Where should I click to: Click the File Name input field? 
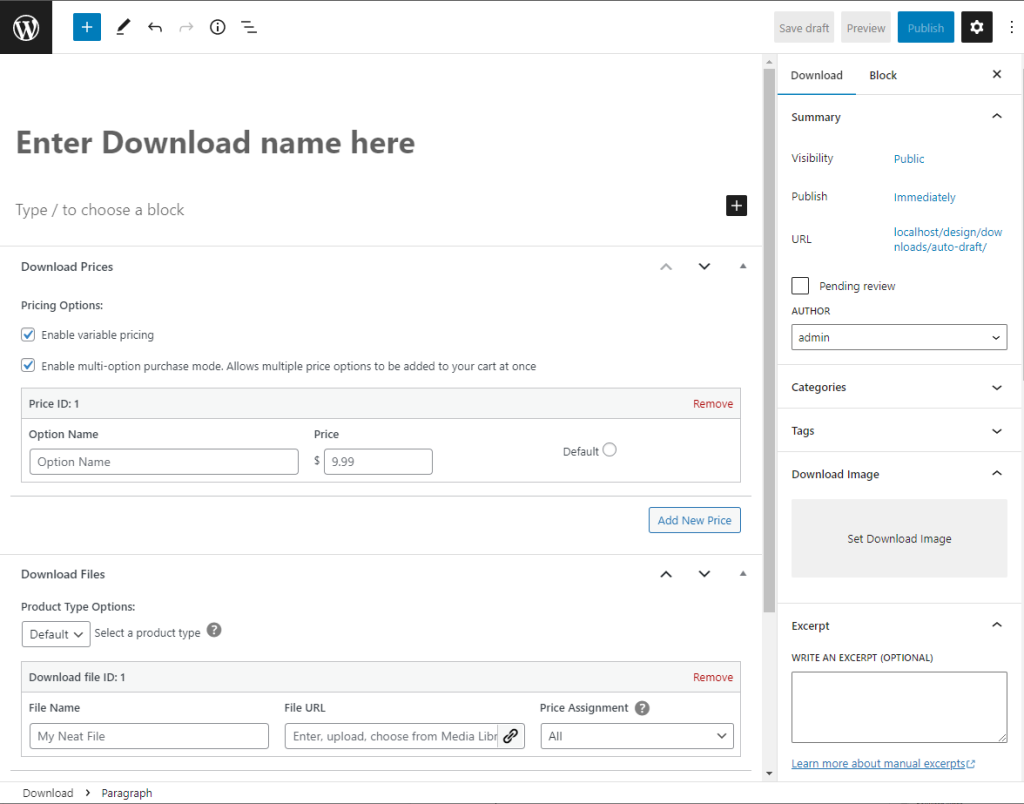pos(149,736)
